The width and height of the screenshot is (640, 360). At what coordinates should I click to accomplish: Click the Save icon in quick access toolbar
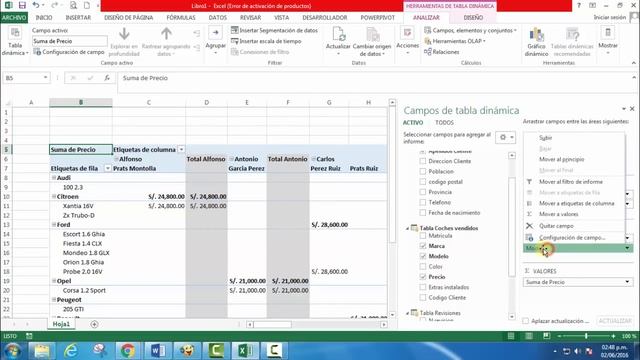(22, 5)
